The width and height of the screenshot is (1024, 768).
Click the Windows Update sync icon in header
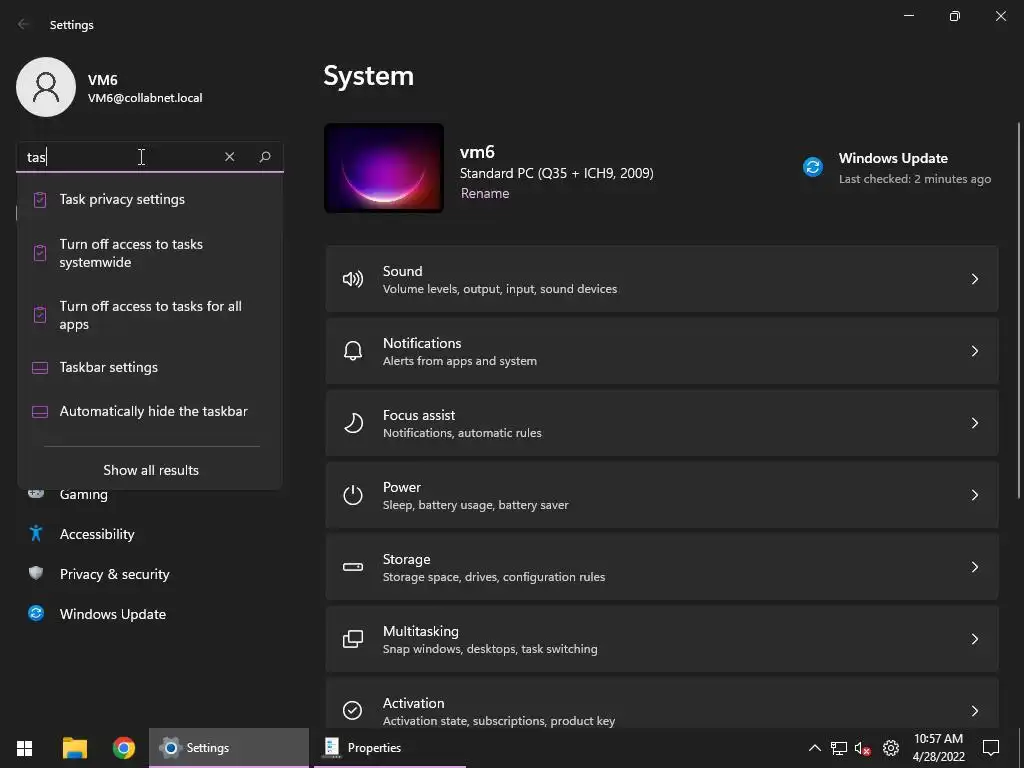click(812, 167)
